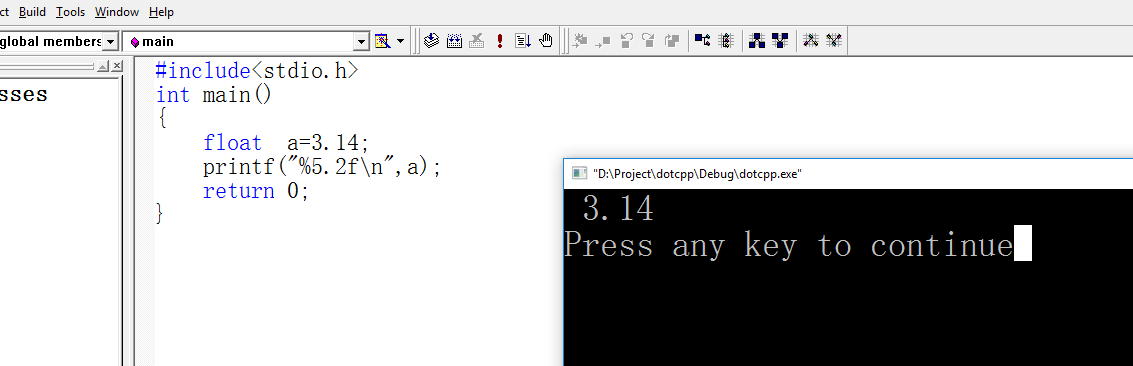Screen dimensions: 1133x366
Task: Open the WizardBar actions dropdown arrow
Action: tap(400, 41)
